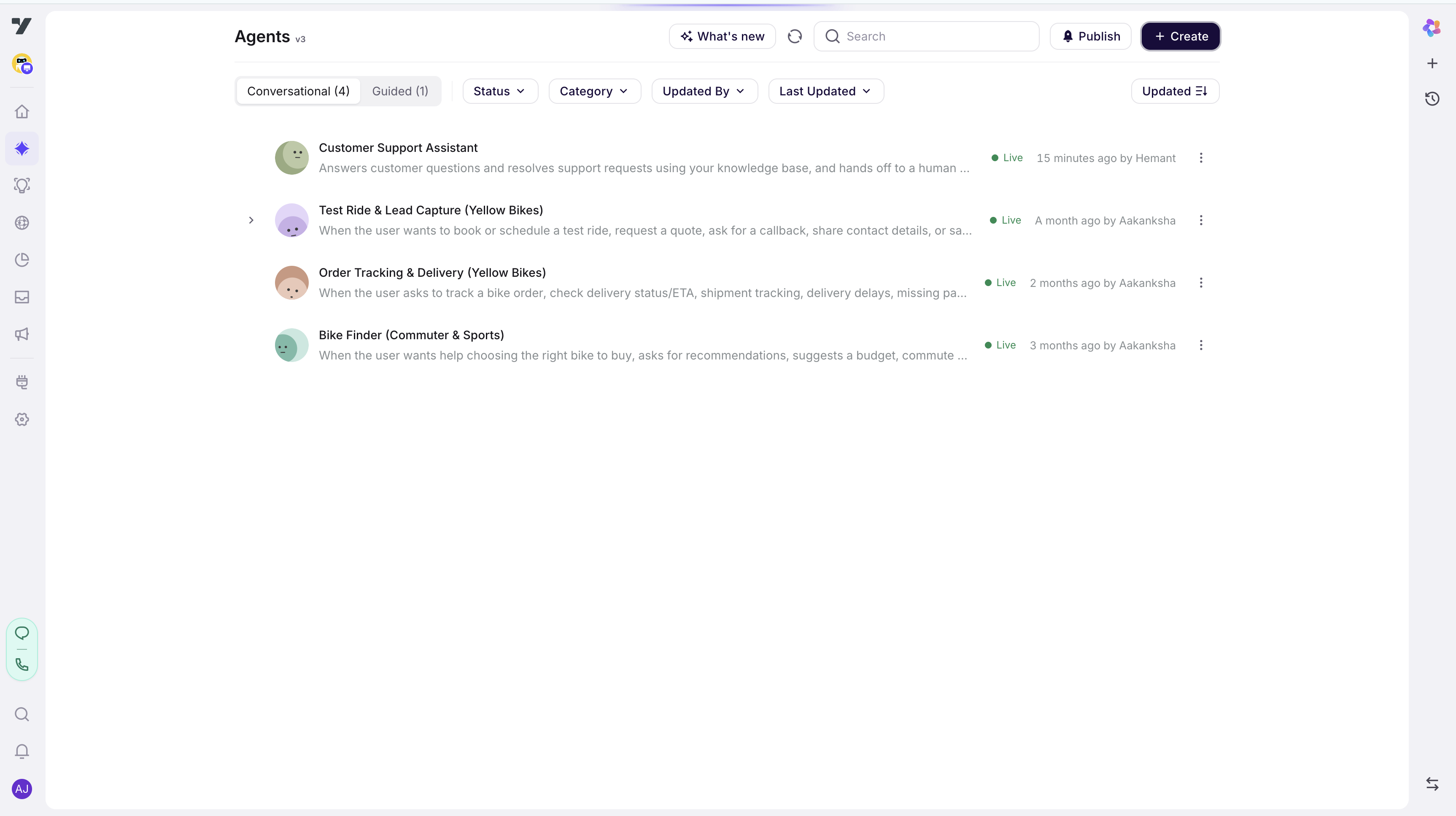Open the plug integrations icon
The height and width of the screenshot is (816, 1456).
click(x=22, y=382)
